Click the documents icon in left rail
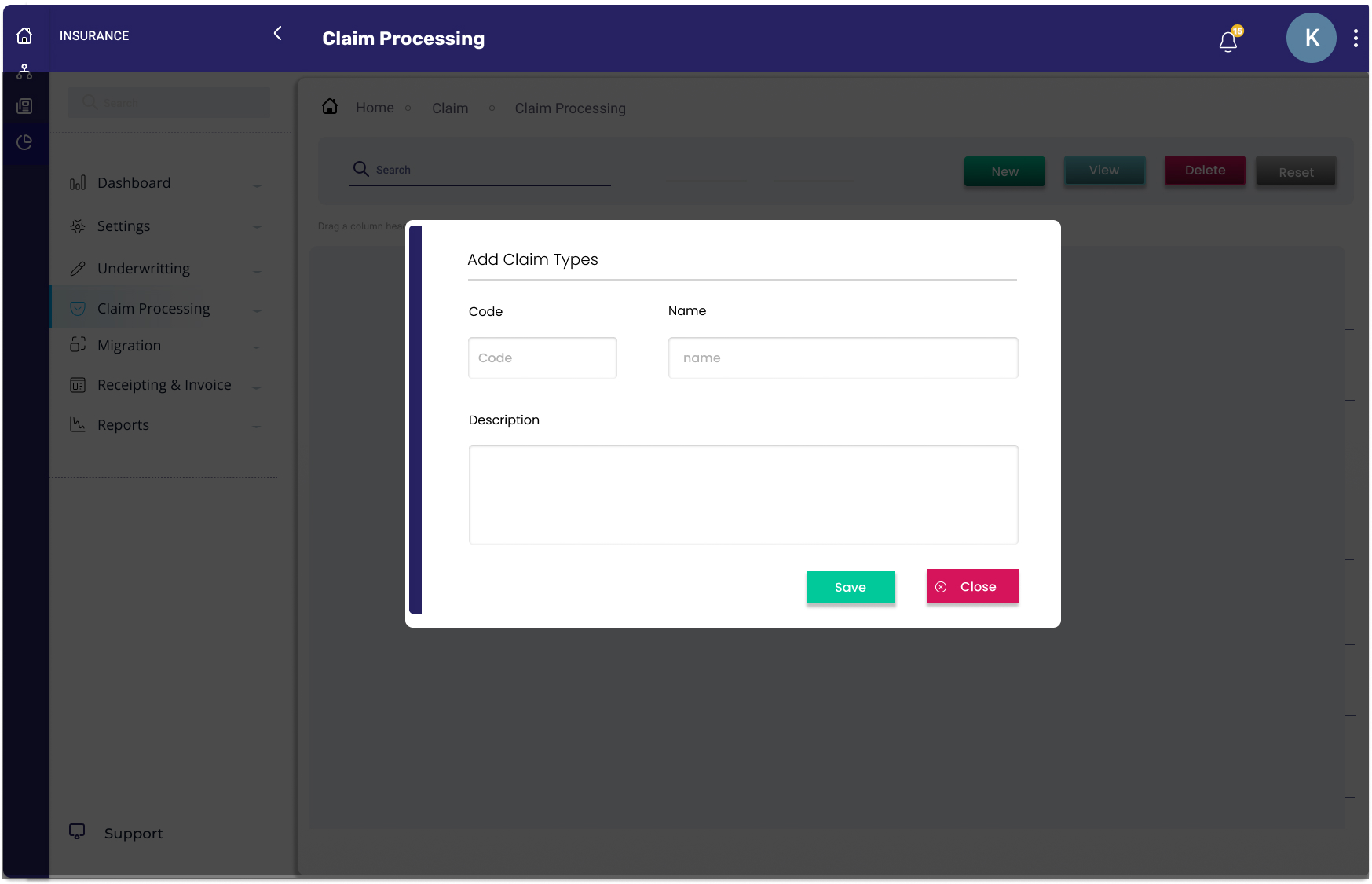This screenshot has height=884, width=1372. (24, 106)
